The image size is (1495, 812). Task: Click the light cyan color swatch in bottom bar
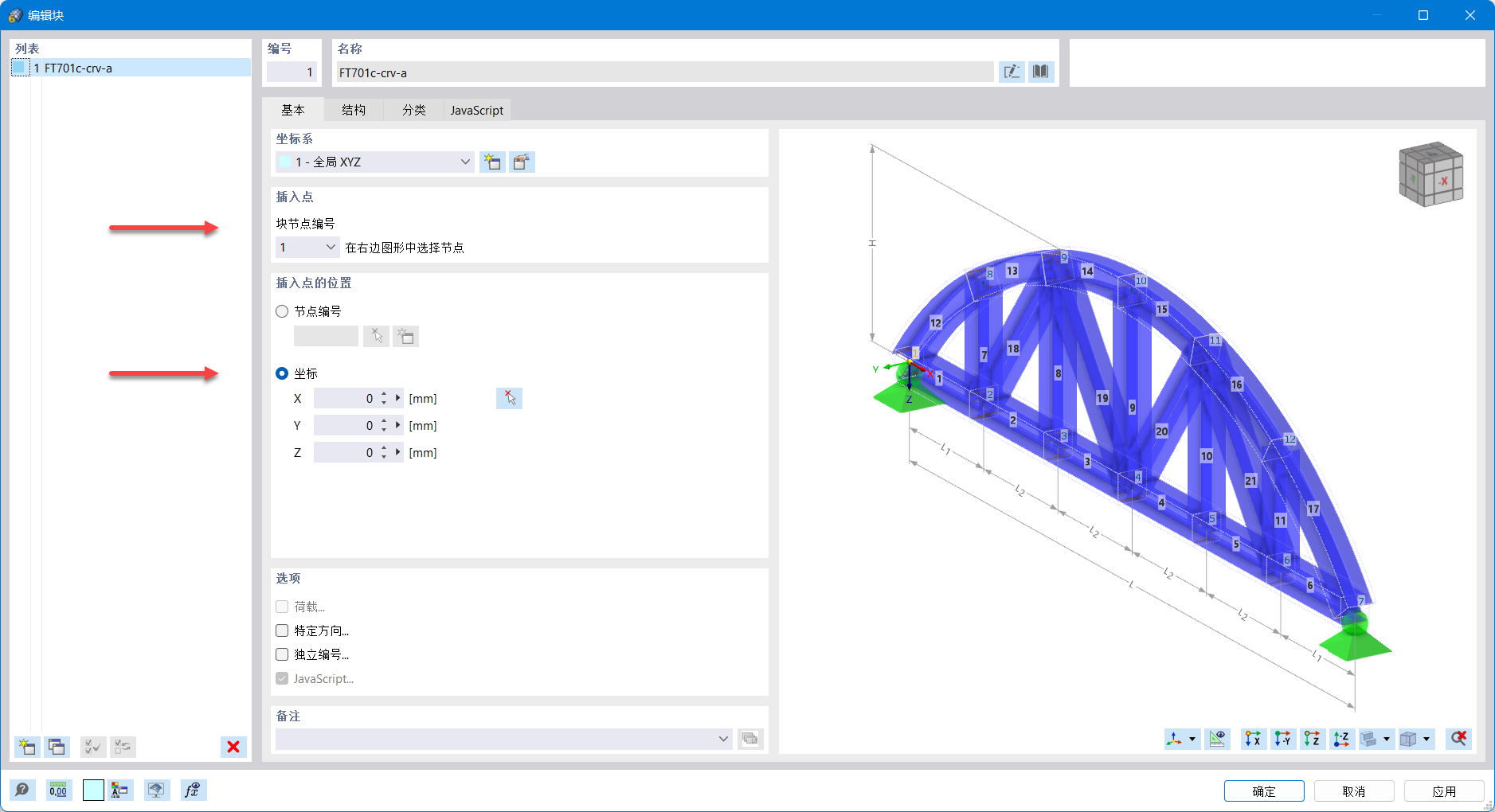[x=93, y=790]
